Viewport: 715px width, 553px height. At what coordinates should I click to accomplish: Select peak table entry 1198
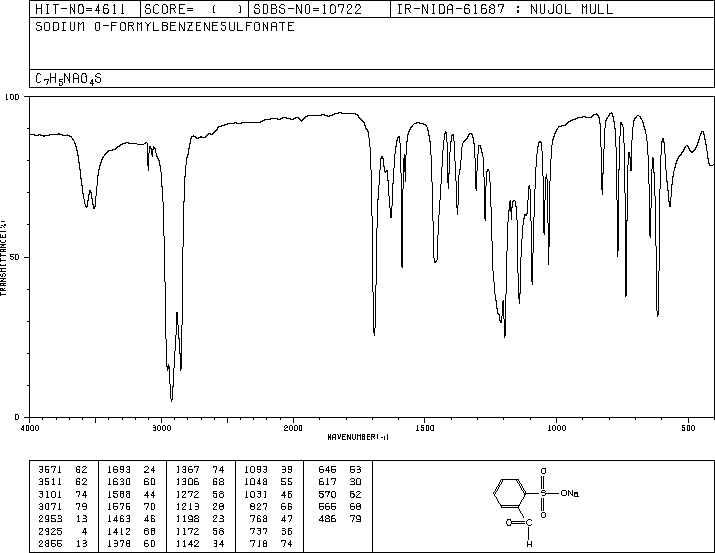tap(200, 519)
